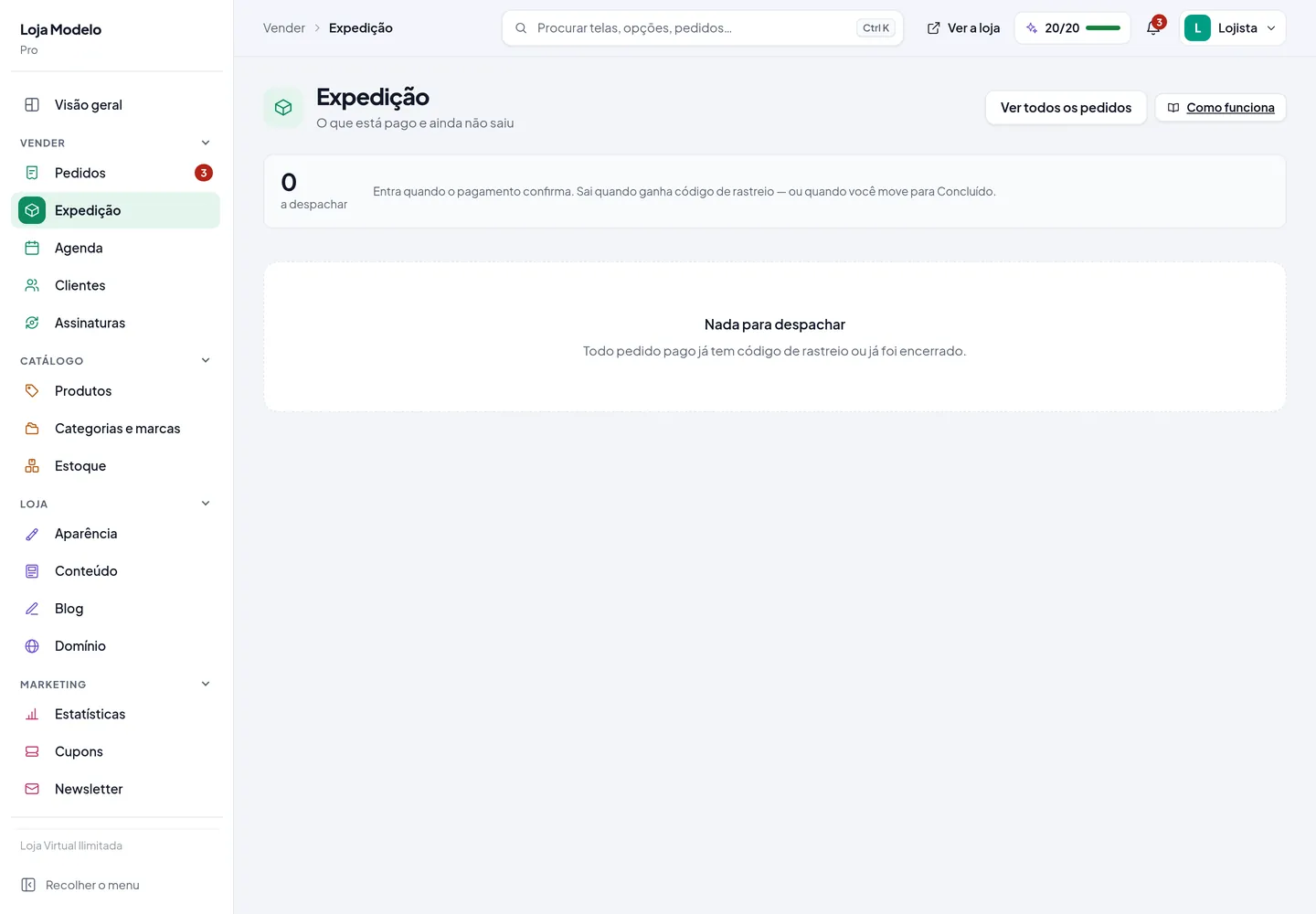Screen dimensions: 1316x914
Task: Click the red 3 badge on Pedidos
Action: click(x=204, y=173)
